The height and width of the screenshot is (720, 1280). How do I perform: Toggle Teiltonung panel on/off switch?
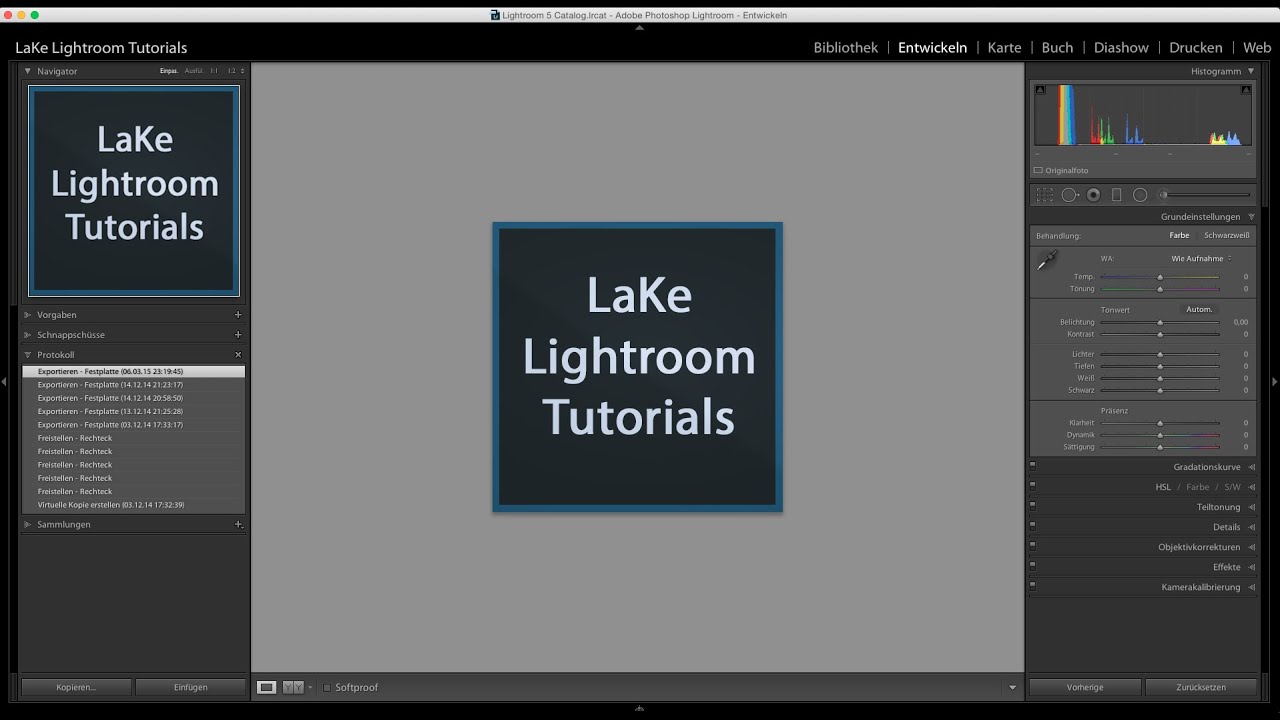pos(1033,505)
